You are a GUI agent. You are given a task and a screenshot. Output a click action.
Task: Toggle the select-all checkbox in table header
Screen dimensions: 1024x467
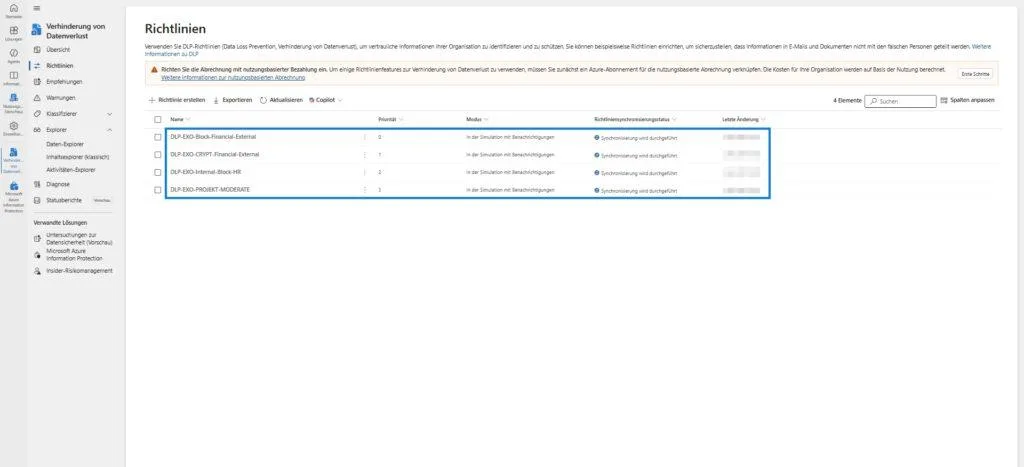pyautogui.click(x=158, y=119)
